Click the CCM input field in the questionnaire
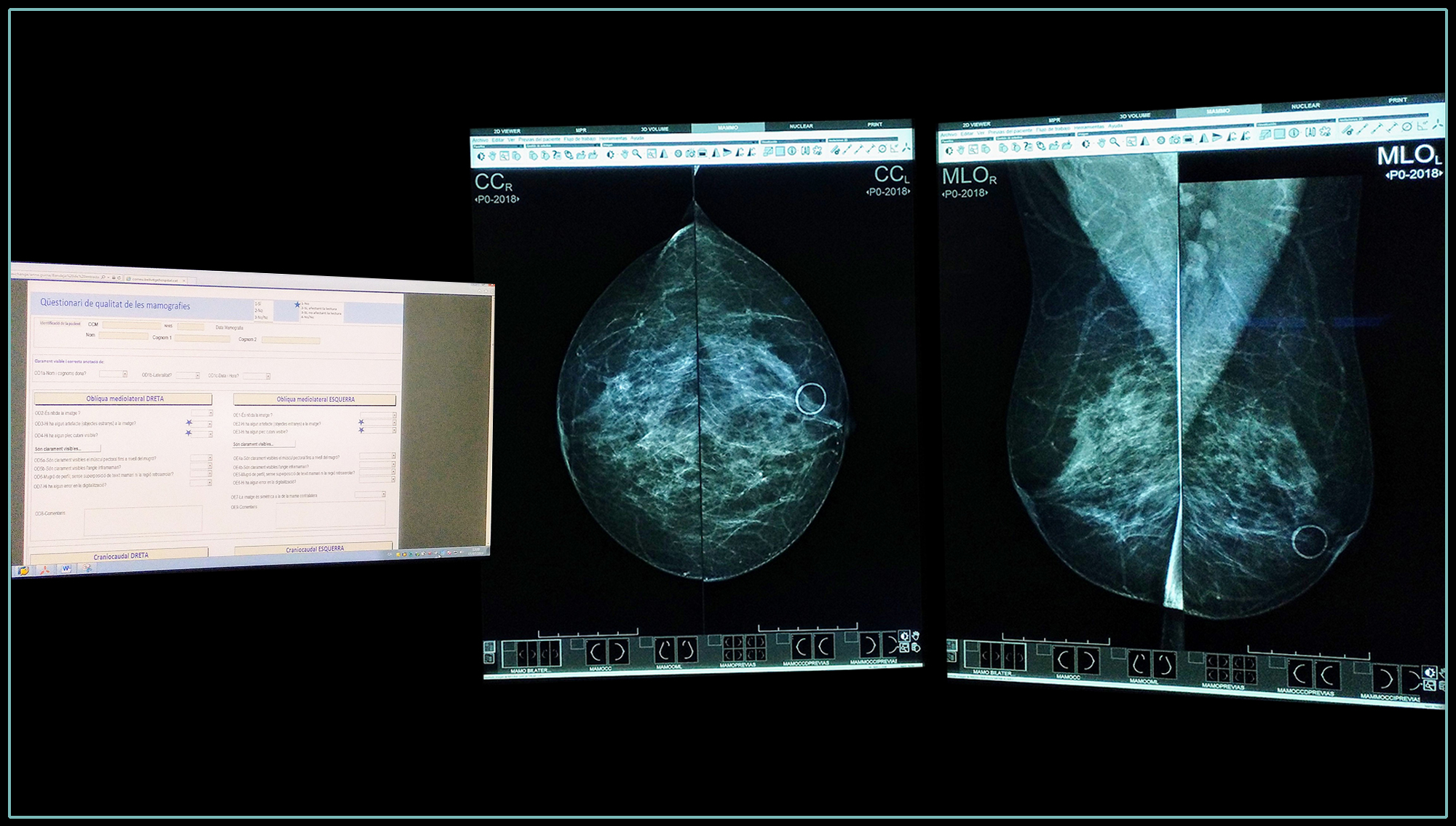 pos(131,326)
